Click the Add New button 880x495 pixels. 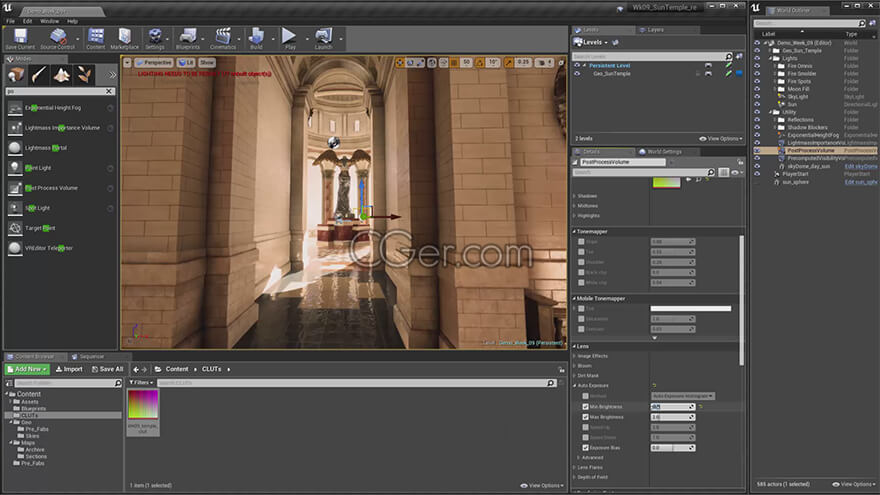[27, 369]
